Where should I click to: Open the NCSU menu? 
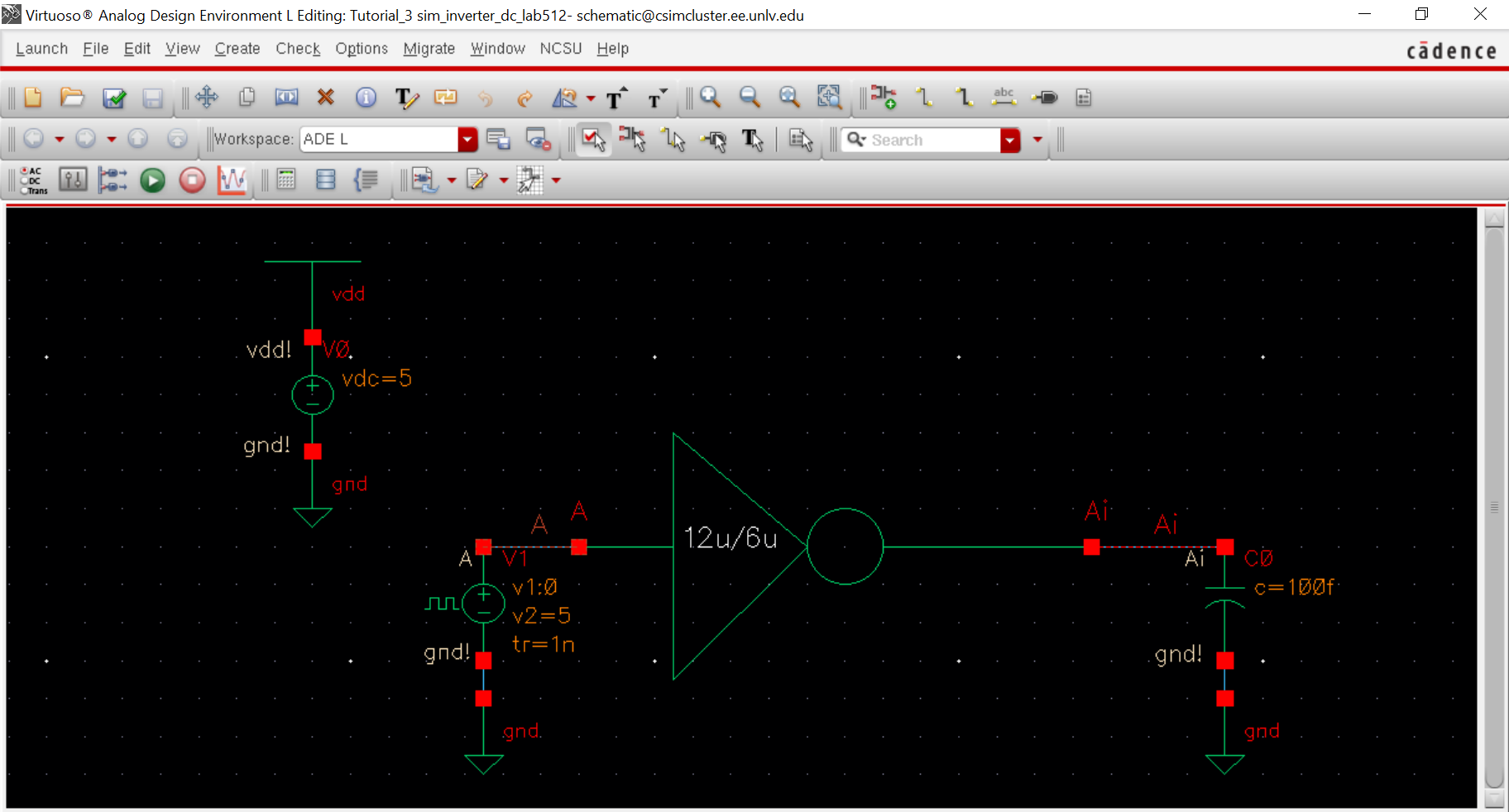tap(560, 49)
